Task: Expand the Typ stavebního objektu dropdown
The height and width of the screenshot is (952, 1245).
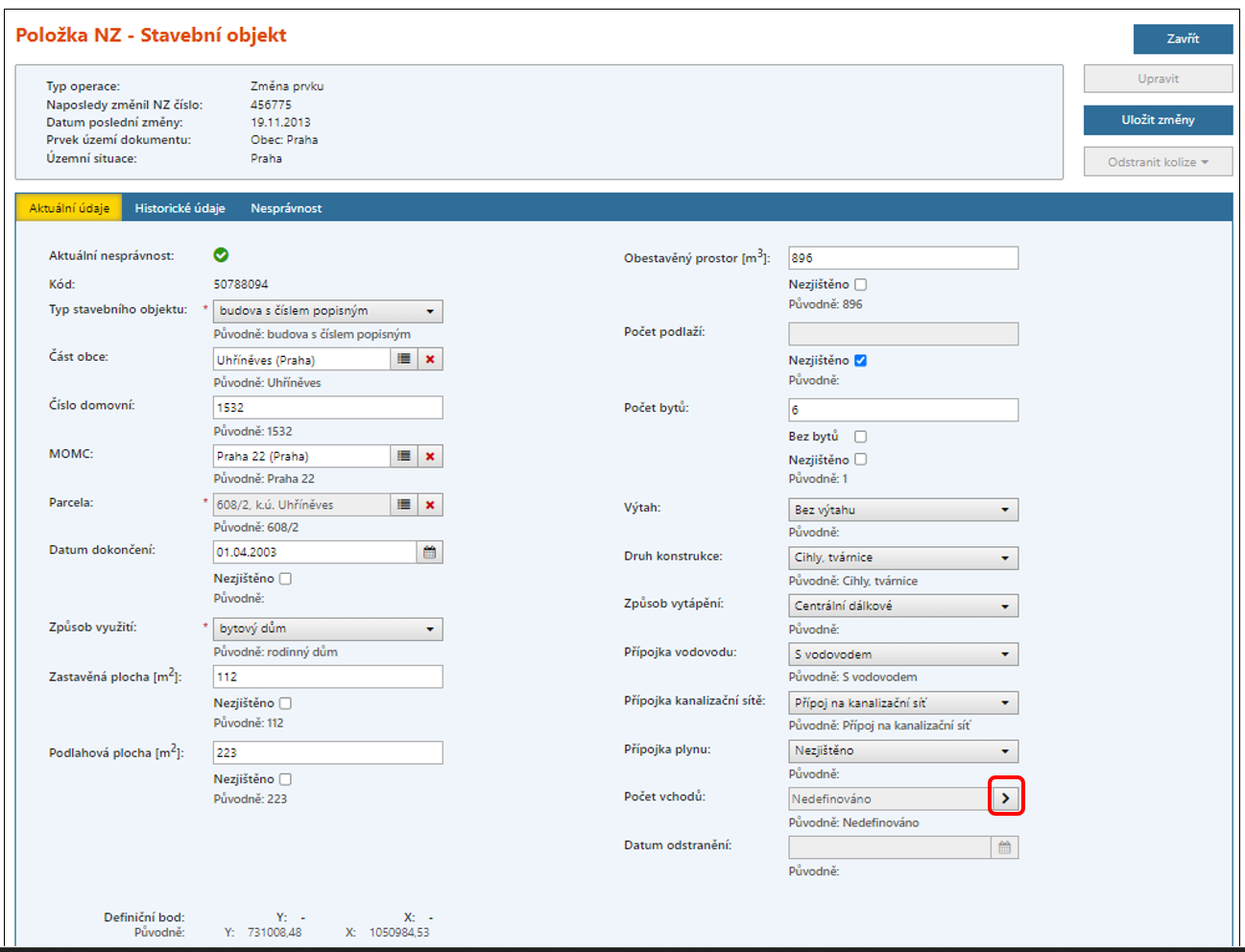Action: 327,311
